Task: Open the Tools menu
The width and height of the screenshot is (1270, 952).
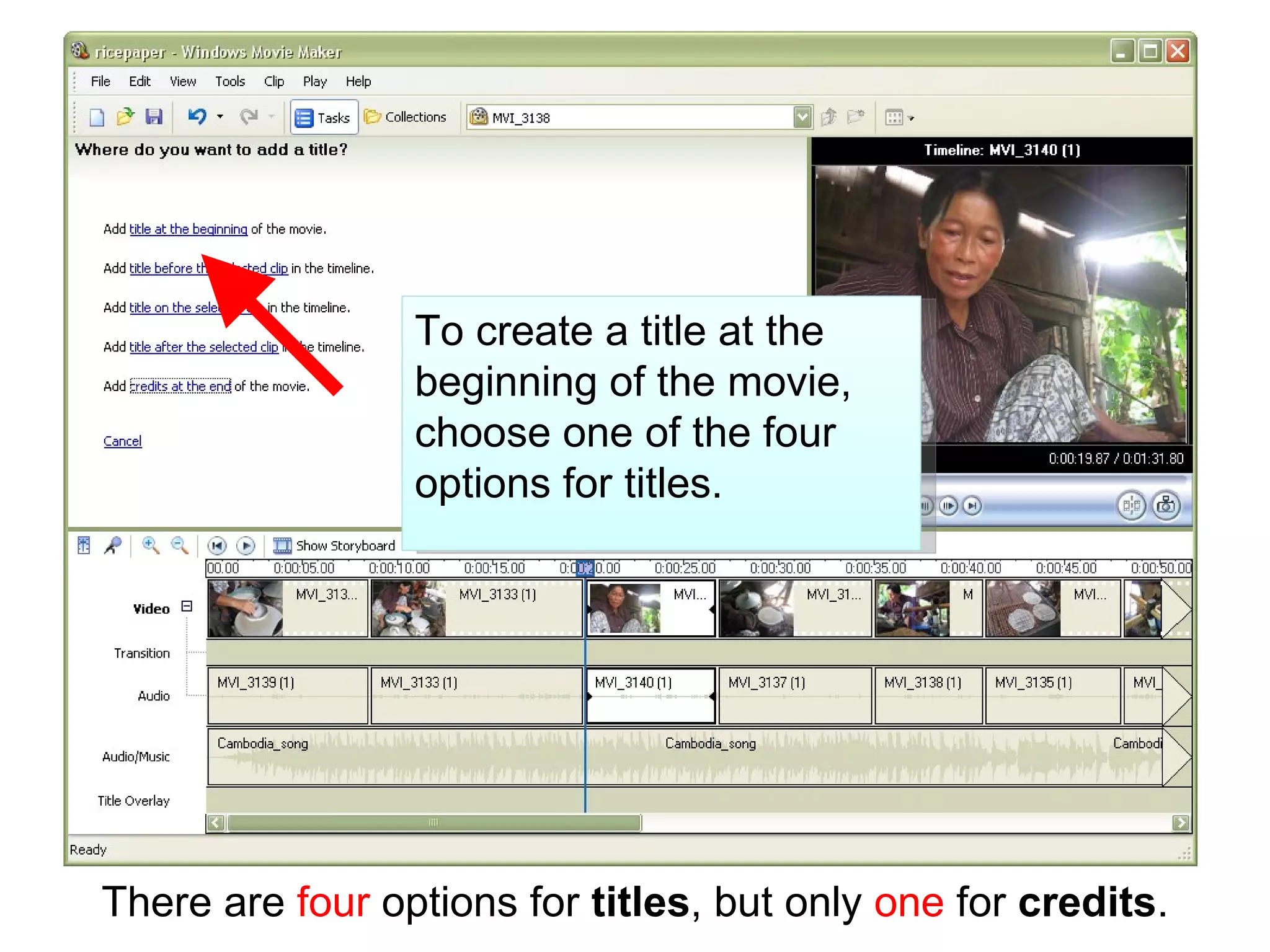Action: tap(230, 81)
